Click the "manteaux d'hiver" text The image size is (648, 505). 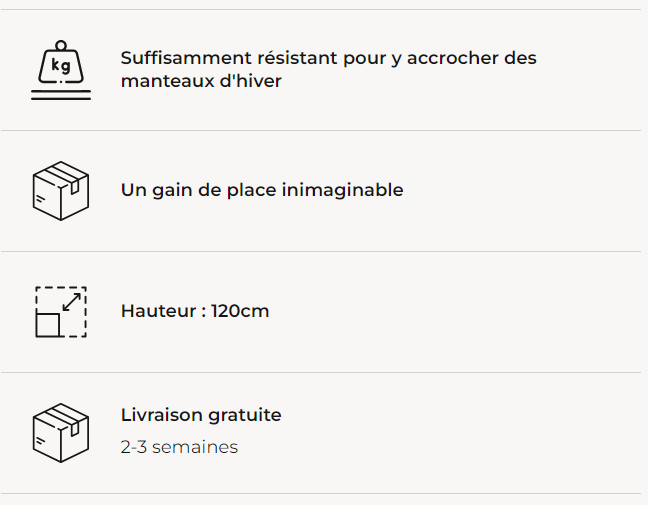pyautogui.click(x=201, y=81)
